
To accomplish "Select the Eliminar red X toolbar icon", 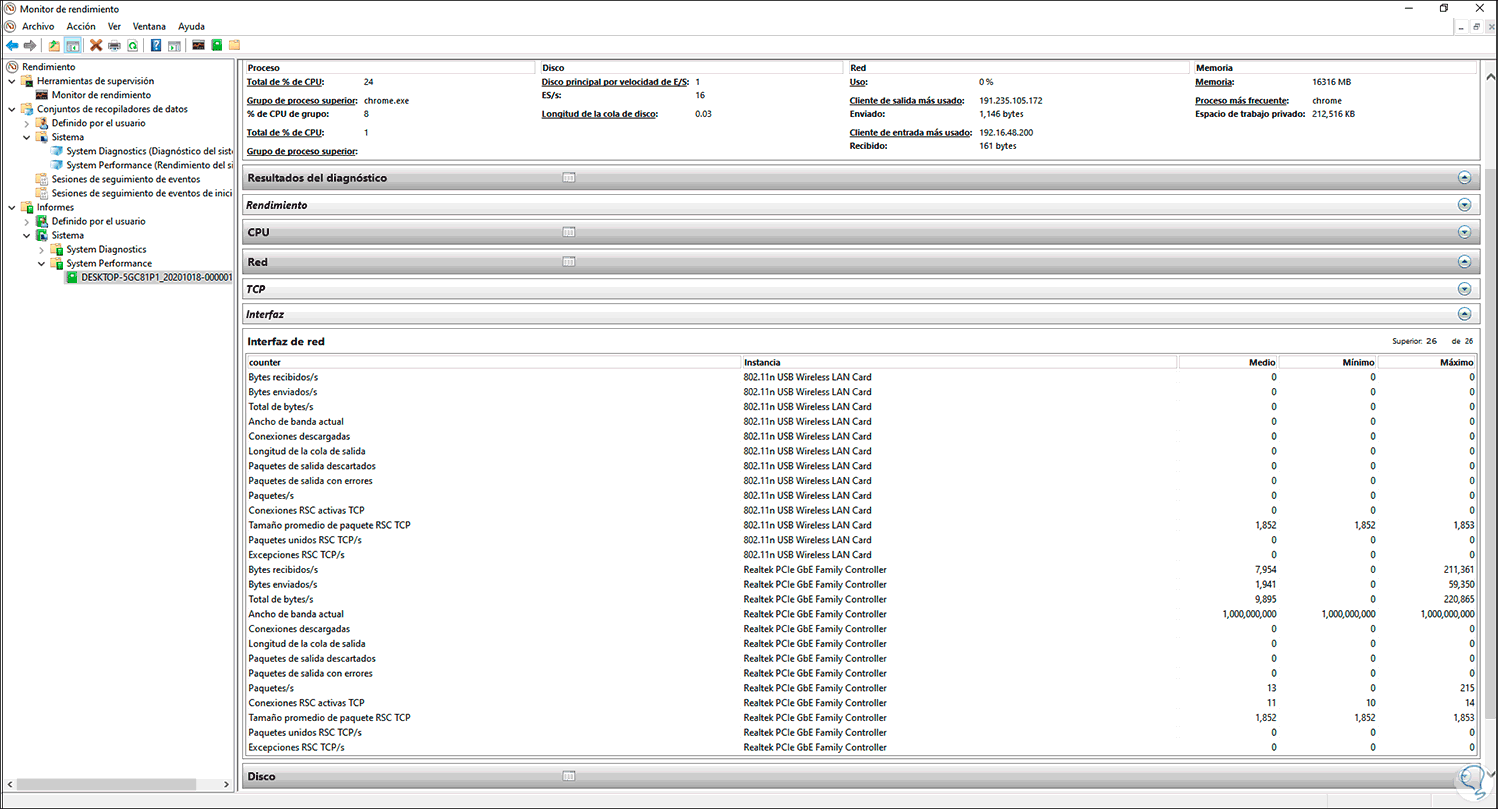I will point(96,45).
